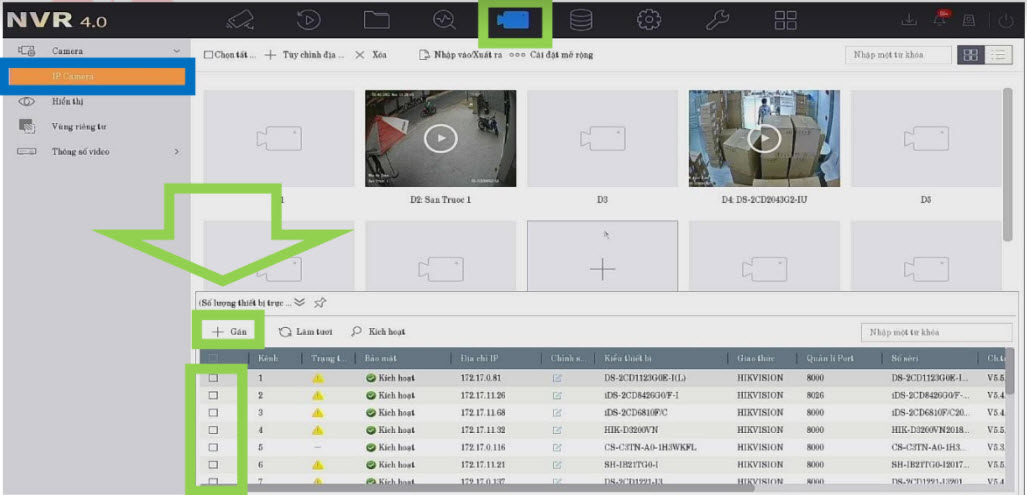Select 'Vùng riêng tư' in the sidebar
This screenshot has height=495, width=1027.
click(x=78, y=127)
